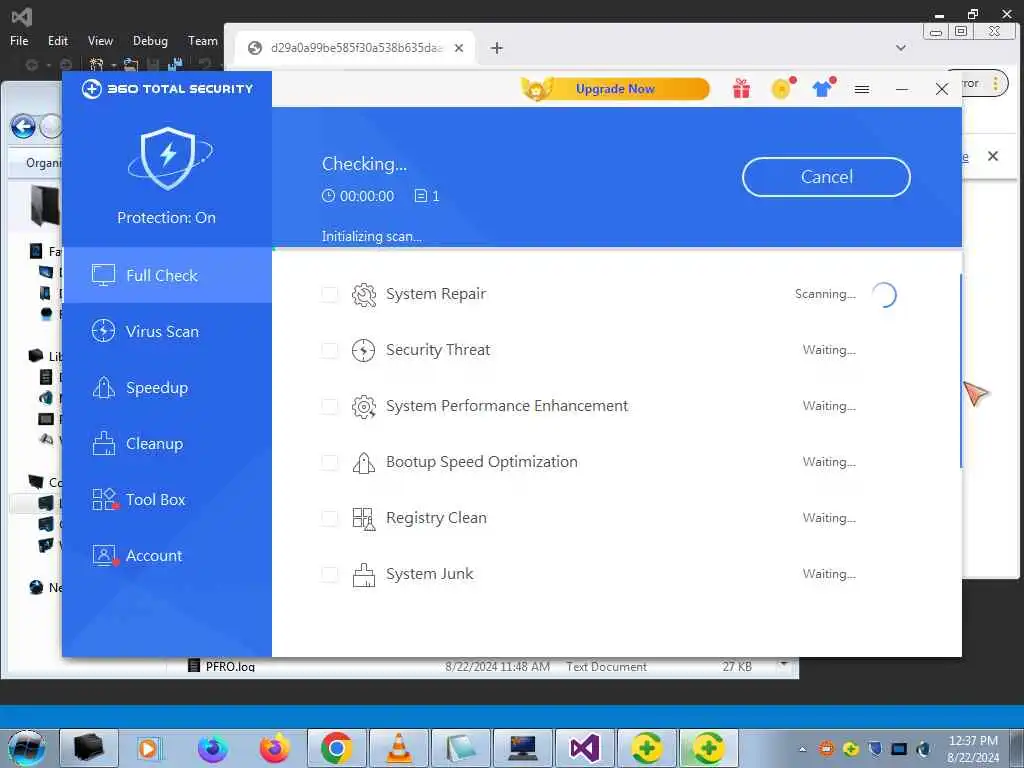The width and height of the screenshot is (1024, 768).
Task: Open Chrome from the taskbar
Action: tap(336, 748)
